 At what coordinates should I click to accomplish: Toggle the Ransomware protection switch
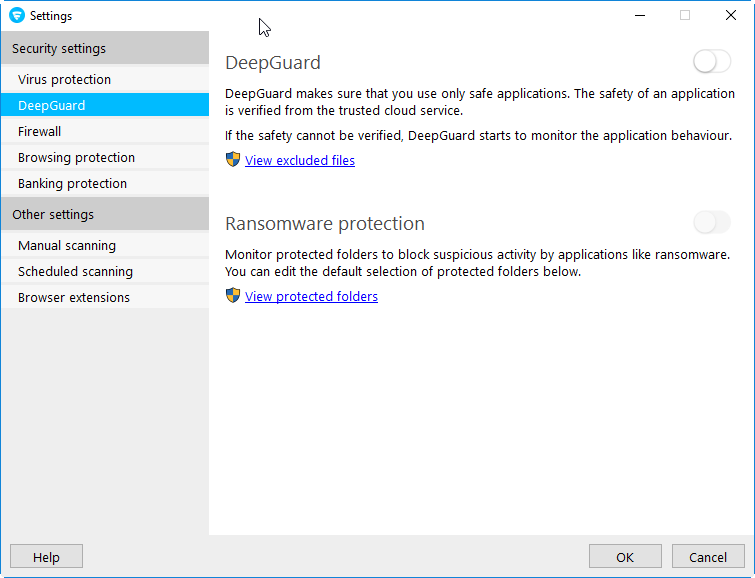pyautogui.click(x=712, y=222)
